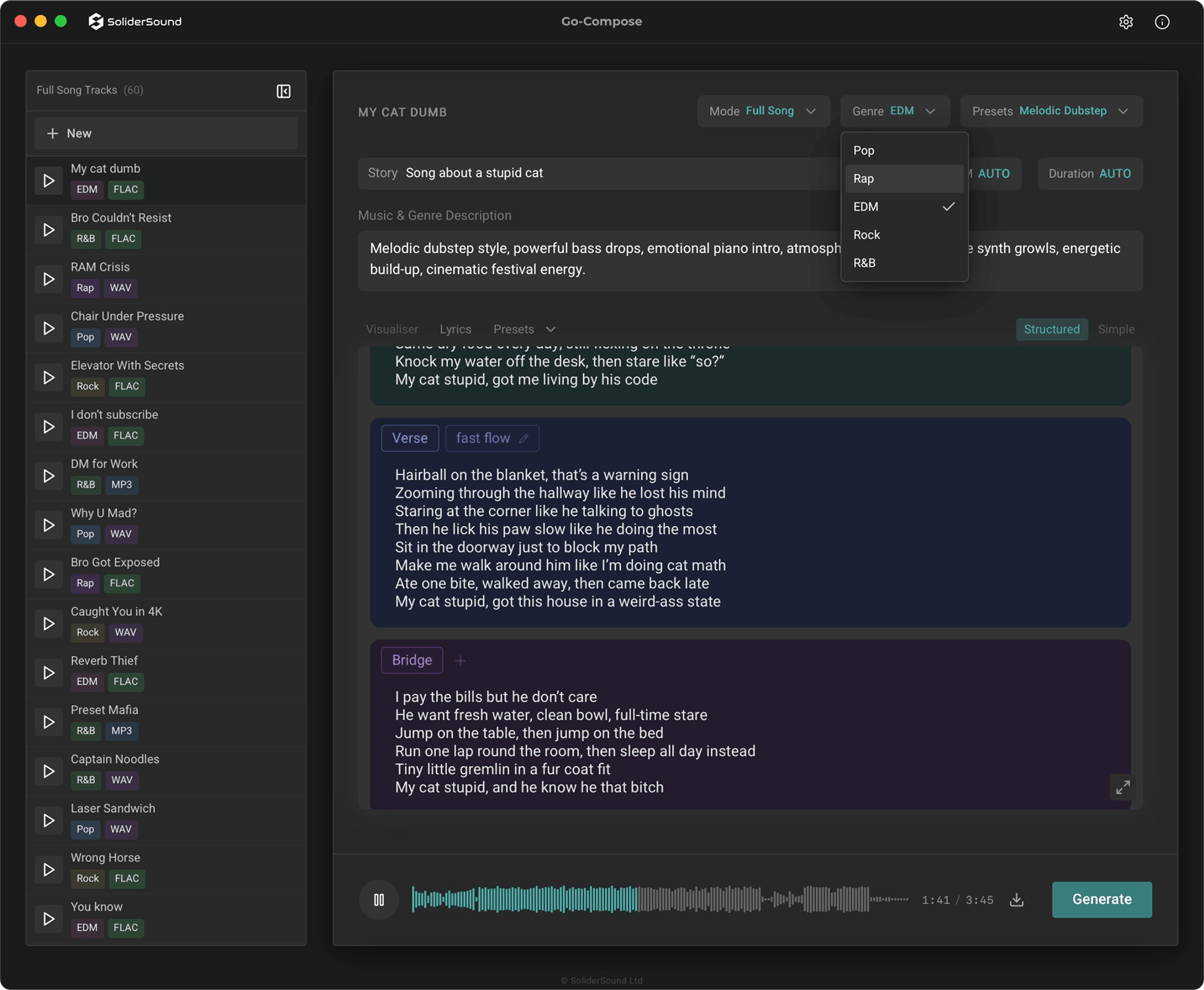The width and height of the screenshot is (1204, 990).
Task: Play the 'RAM Crisis' track
Action: coord(49,279)
